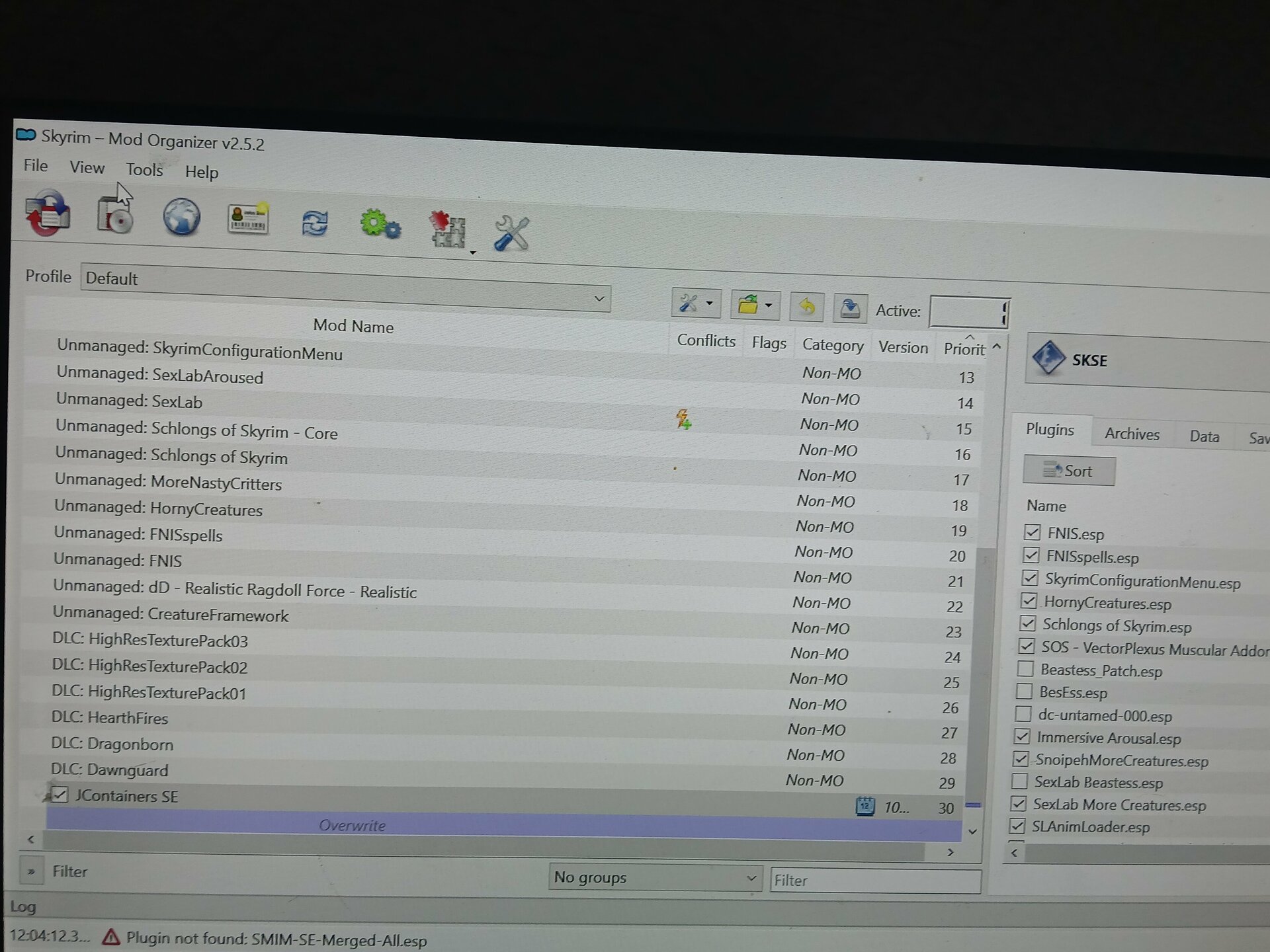Open Nexus with the globe icon
Image resolution: width=1270 pixels, height=952 pixels.
182,217
